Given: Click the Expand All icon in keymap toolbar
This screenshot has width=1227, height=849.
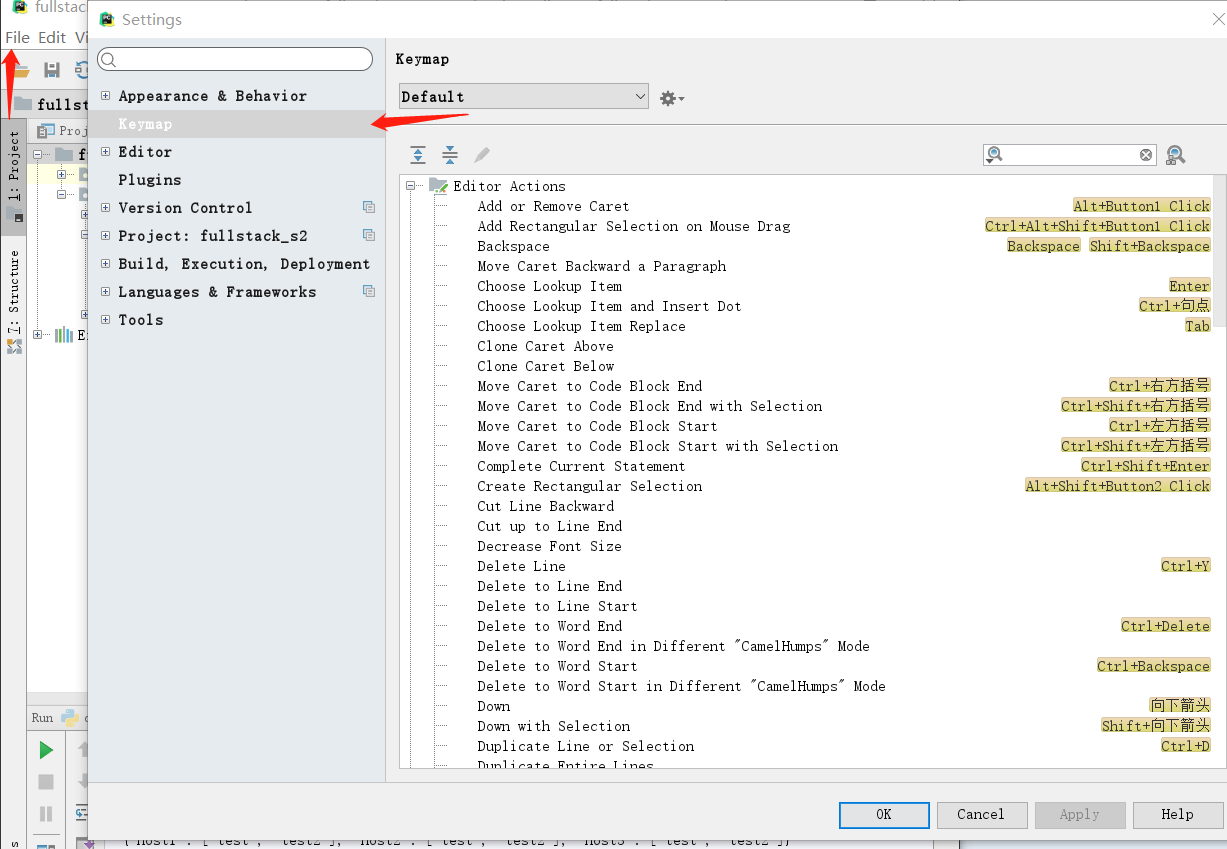Looking at the screenshot, I should click(x=418, y=155).
